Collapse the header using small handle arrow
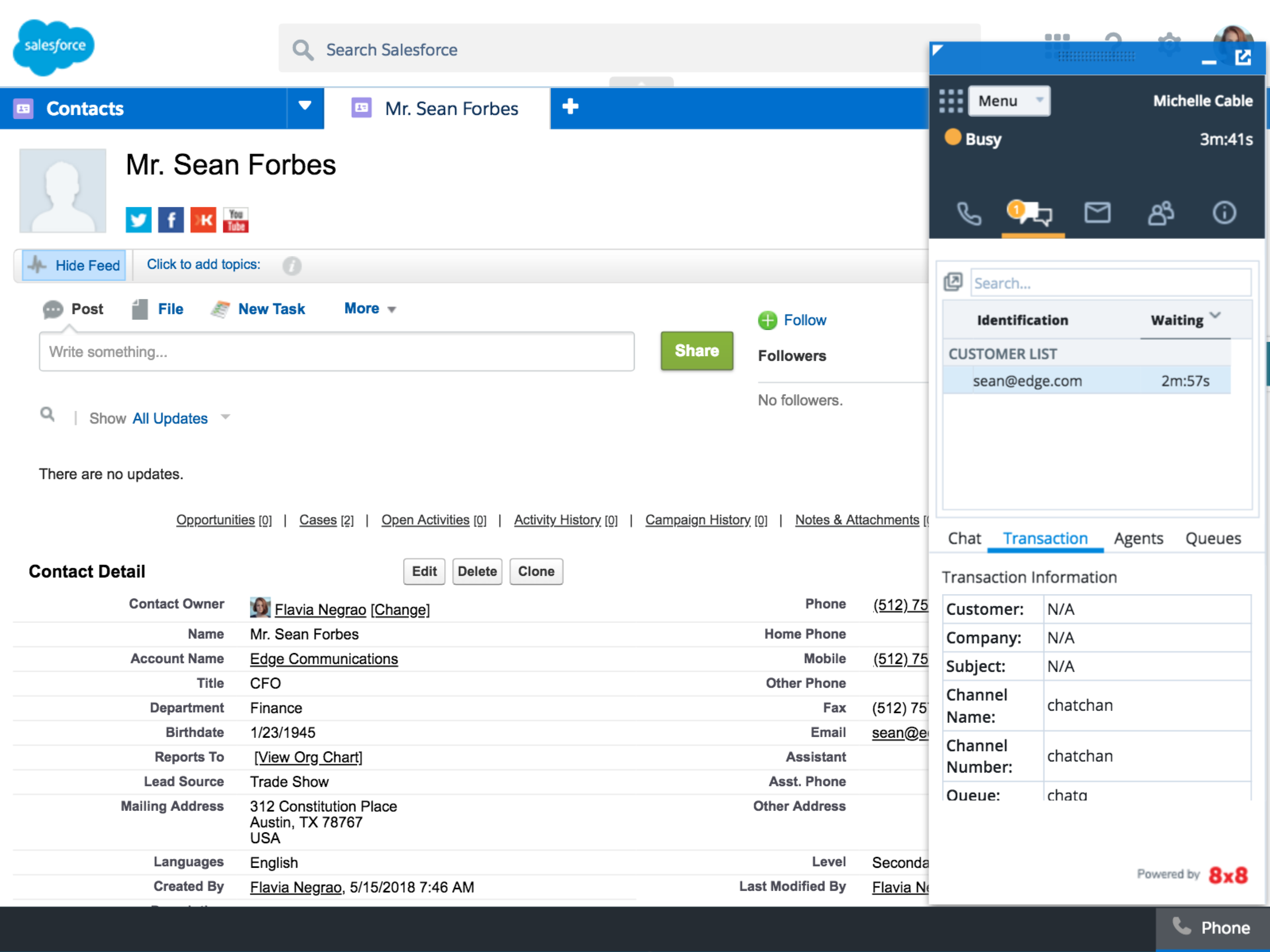 point(641,82)
